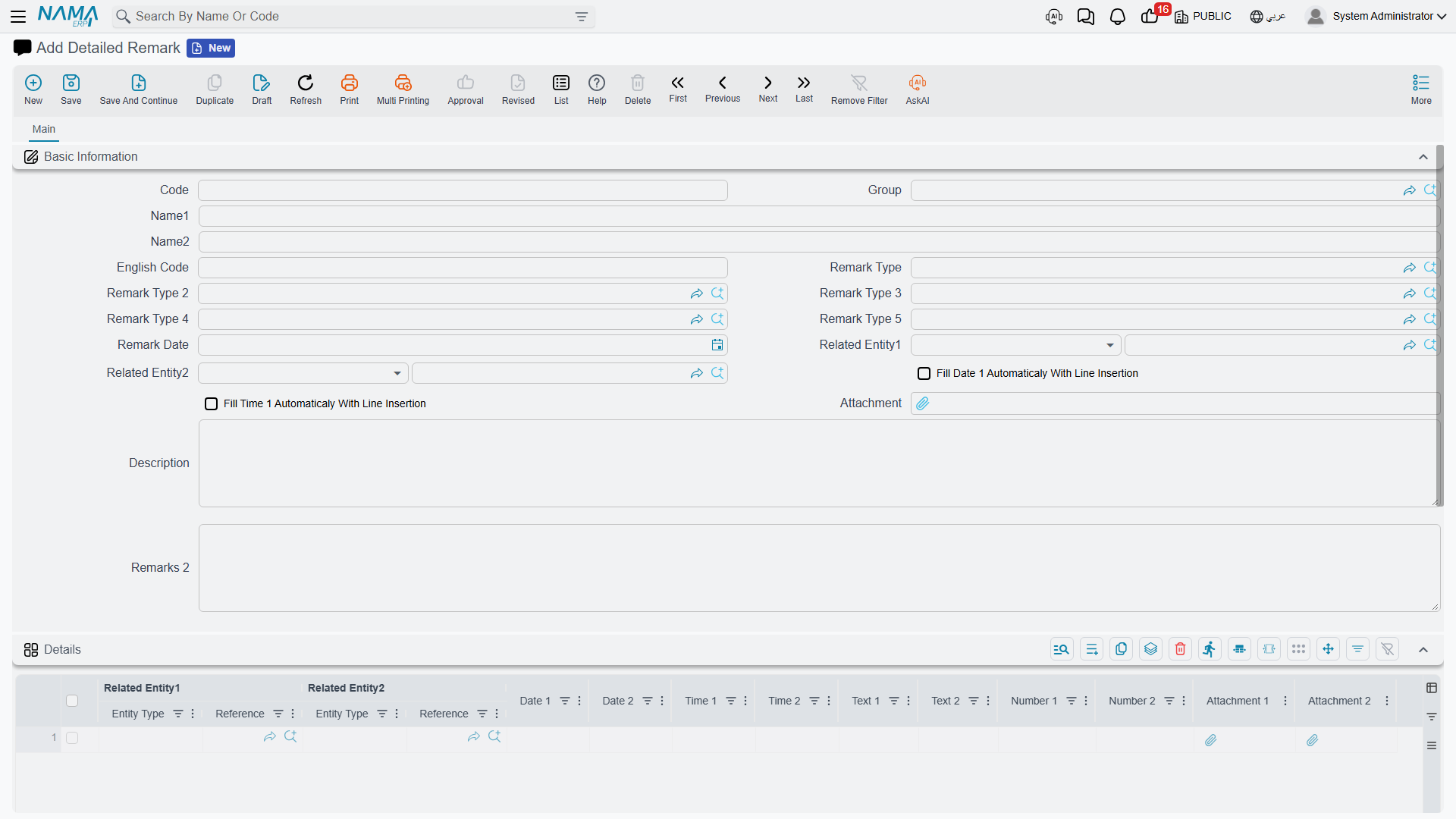Image resolution: width=1456 pixels, height=819 pixels.
Task: Select the Main tab
Action: [x=44, y=130]
